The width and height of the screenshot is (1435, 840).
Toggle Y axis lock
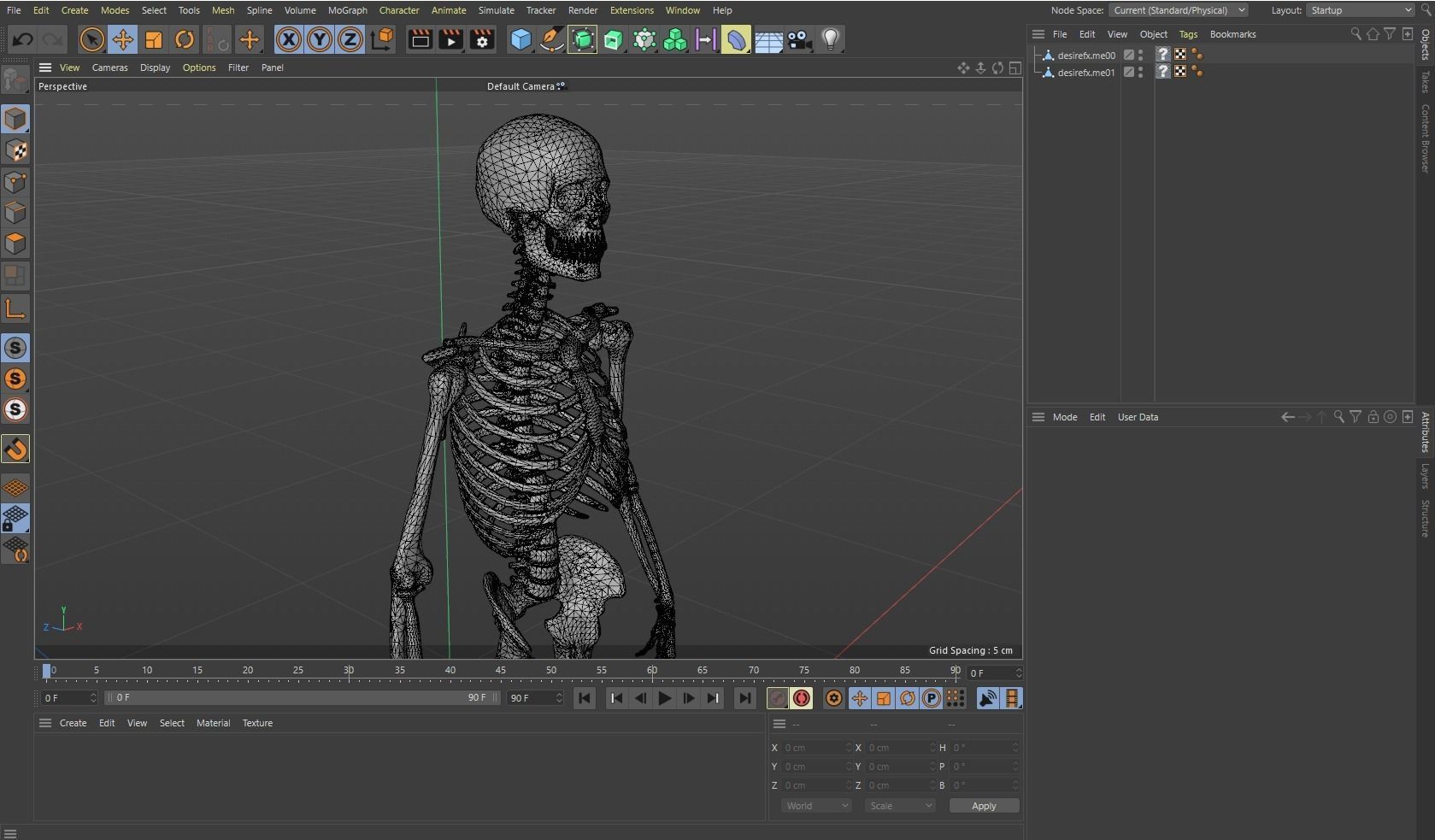tap(320, 39)
